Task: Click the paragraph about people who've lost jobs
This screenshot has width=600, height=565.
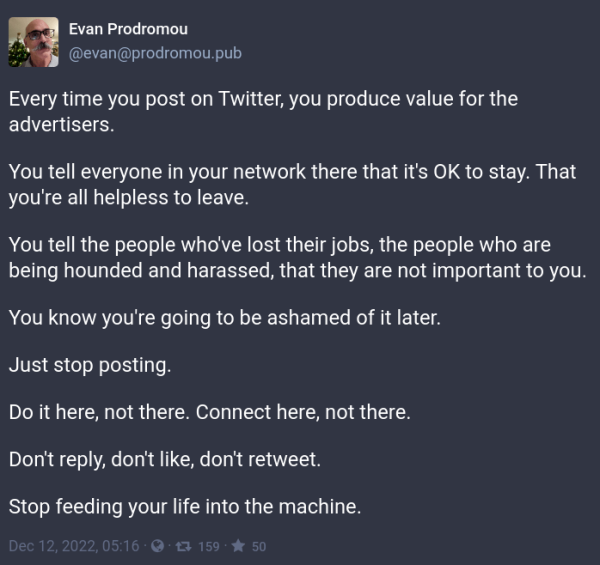Action: tap(297, 257)
